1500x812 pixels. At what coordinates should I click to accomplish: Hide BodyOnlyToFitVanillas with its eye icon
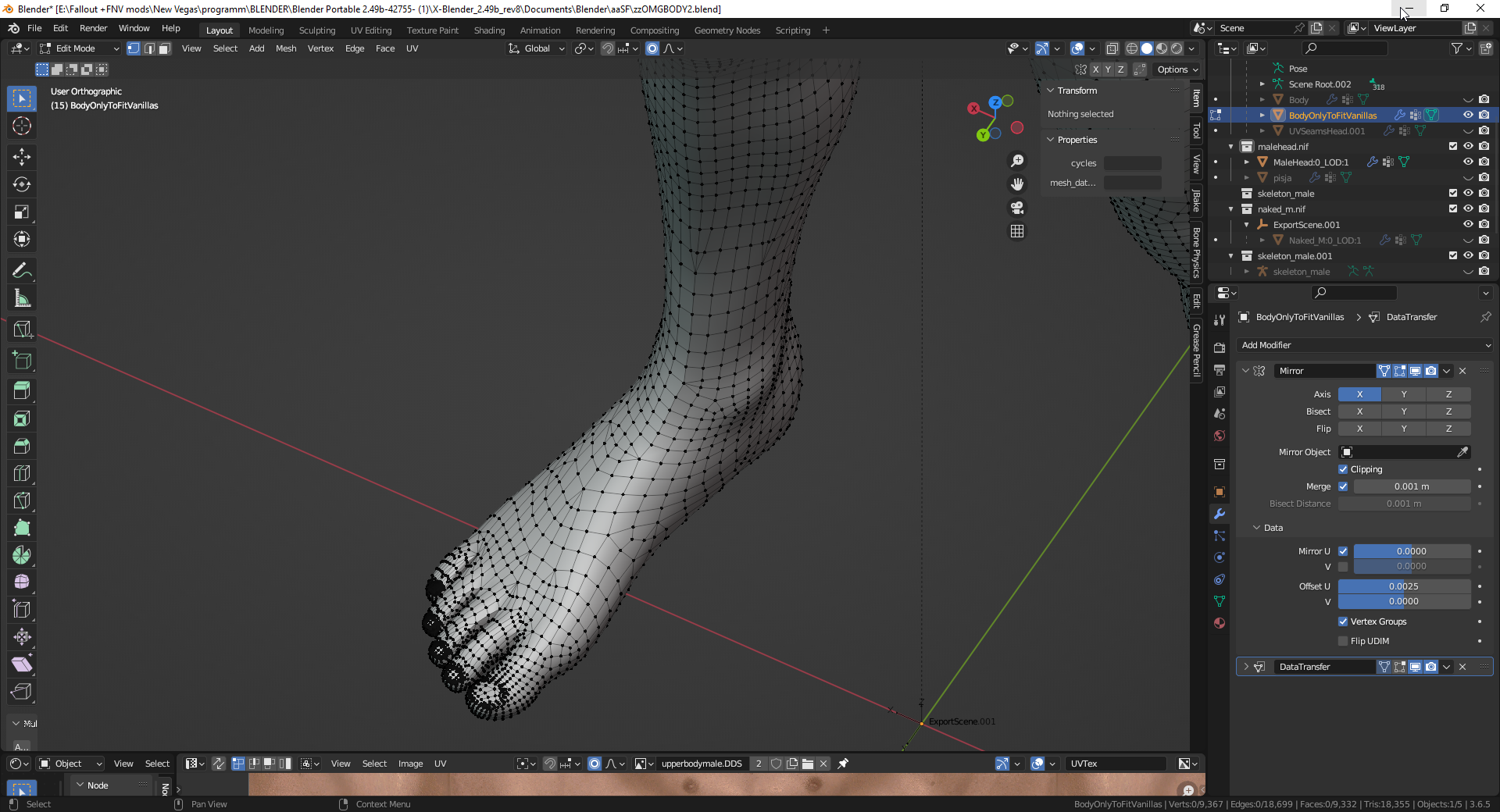tap(1468, 115)
